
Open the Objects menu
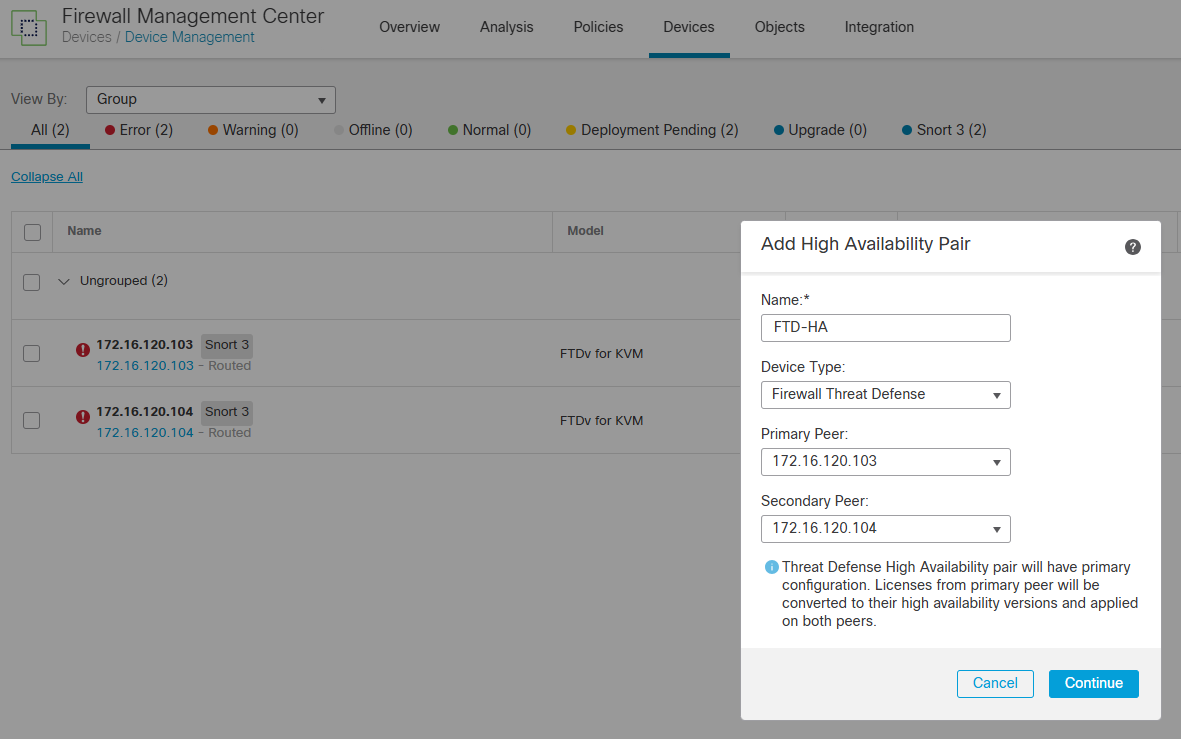tap(780, 27)
